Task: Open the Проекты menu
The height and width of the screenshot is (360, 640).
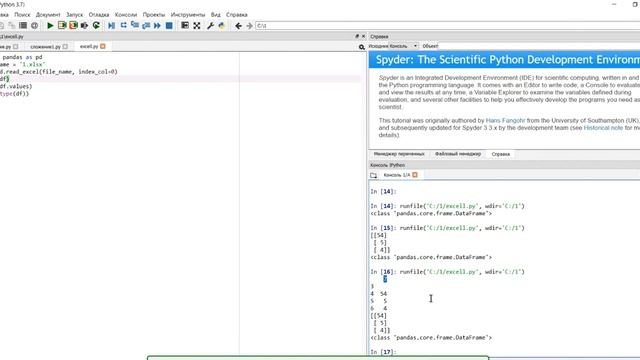Action: coord(154,15)
